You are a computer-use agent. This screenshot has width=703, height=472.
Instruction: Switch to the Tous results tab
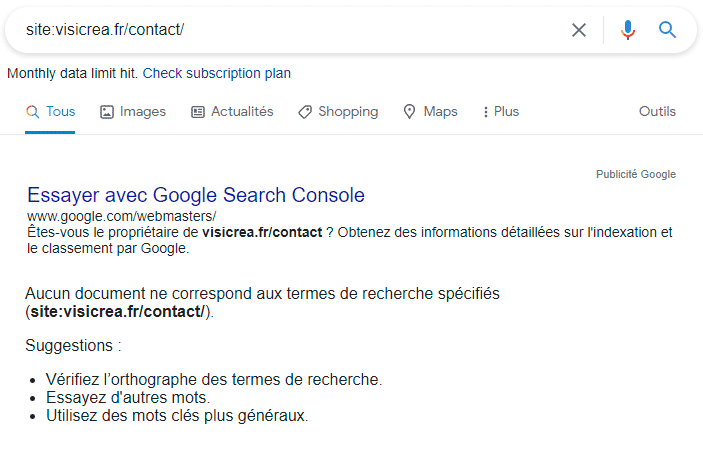[60, 112]
